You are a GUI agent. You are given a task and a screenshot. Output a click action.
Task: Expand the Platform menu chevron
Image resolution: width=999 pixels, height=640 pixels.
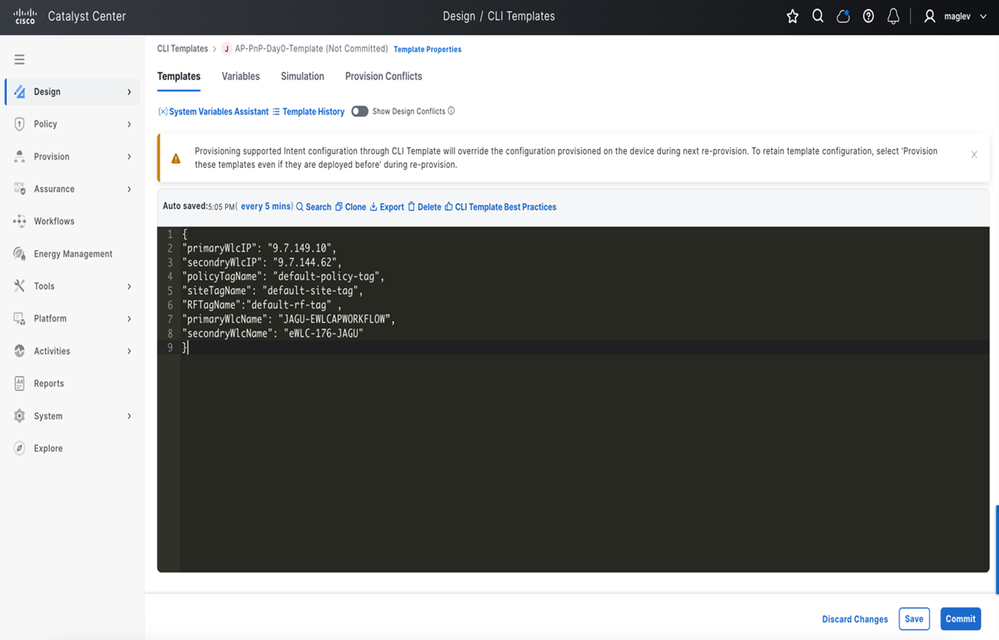129,318
